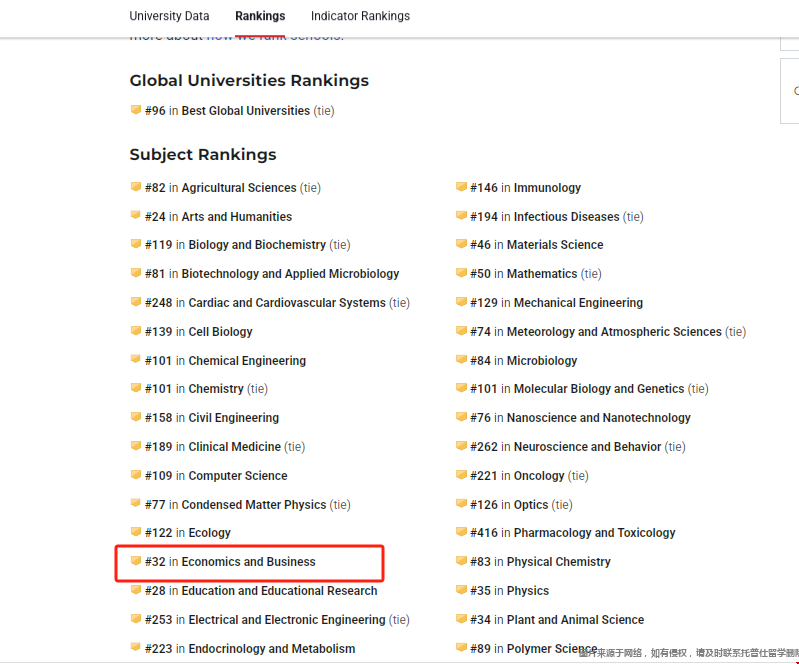Open Optics ranking link
This screenshot has width=799, height=664.
point(531,505)
